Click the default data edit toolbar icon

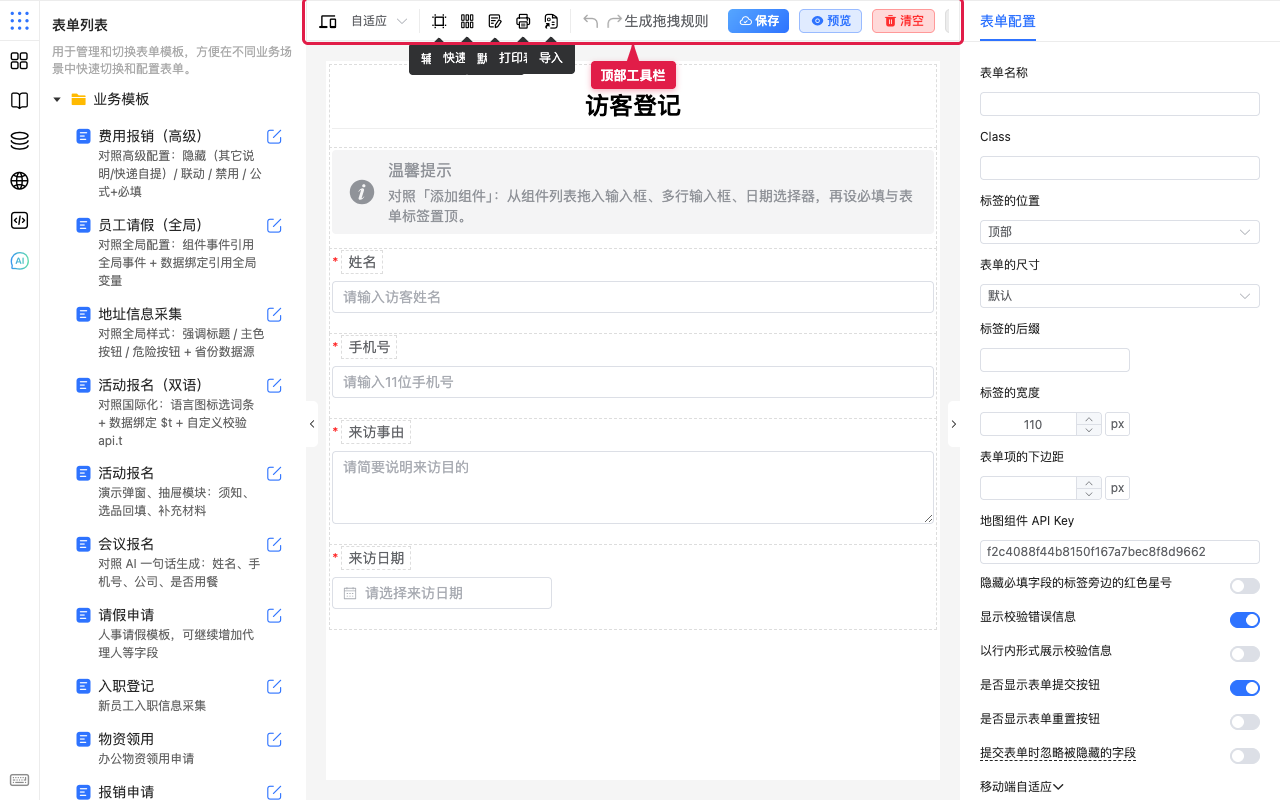495,21
